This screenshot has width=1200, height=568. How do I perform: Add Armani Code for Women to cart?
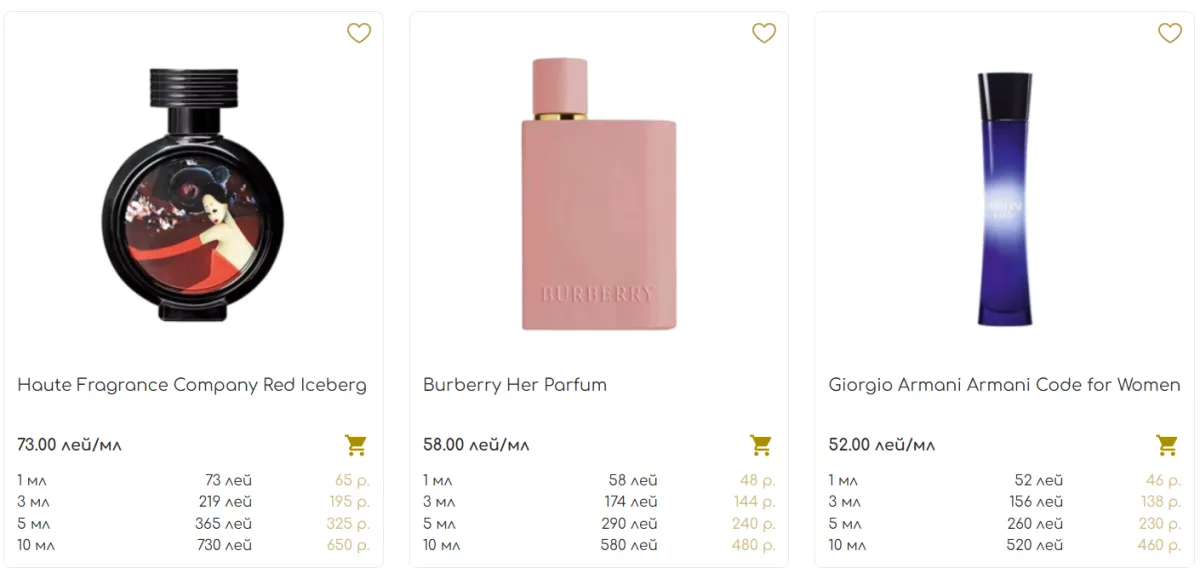pyautogui.click(x=1167, y=444)
